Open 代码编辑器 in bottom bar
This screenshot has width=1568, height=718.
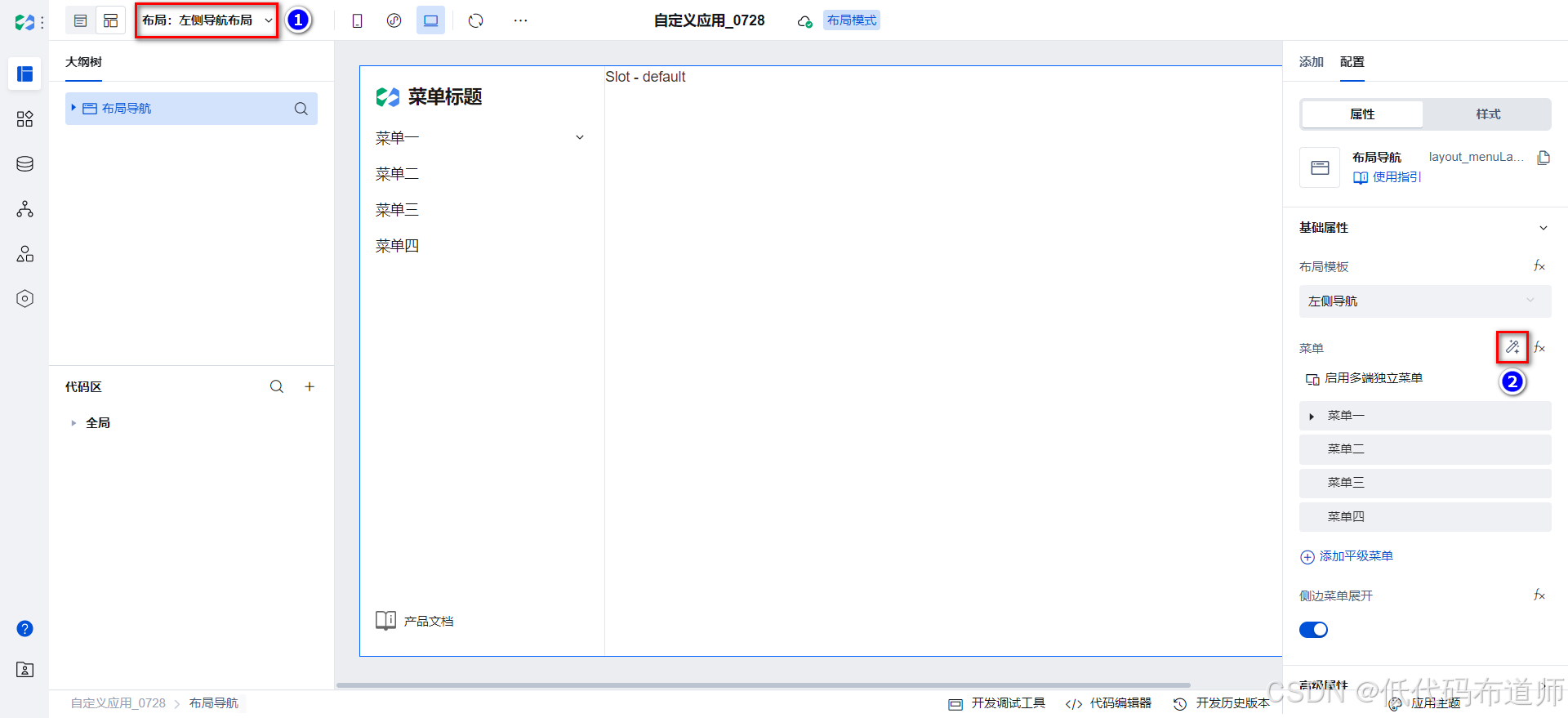[x=1108, y=703]
